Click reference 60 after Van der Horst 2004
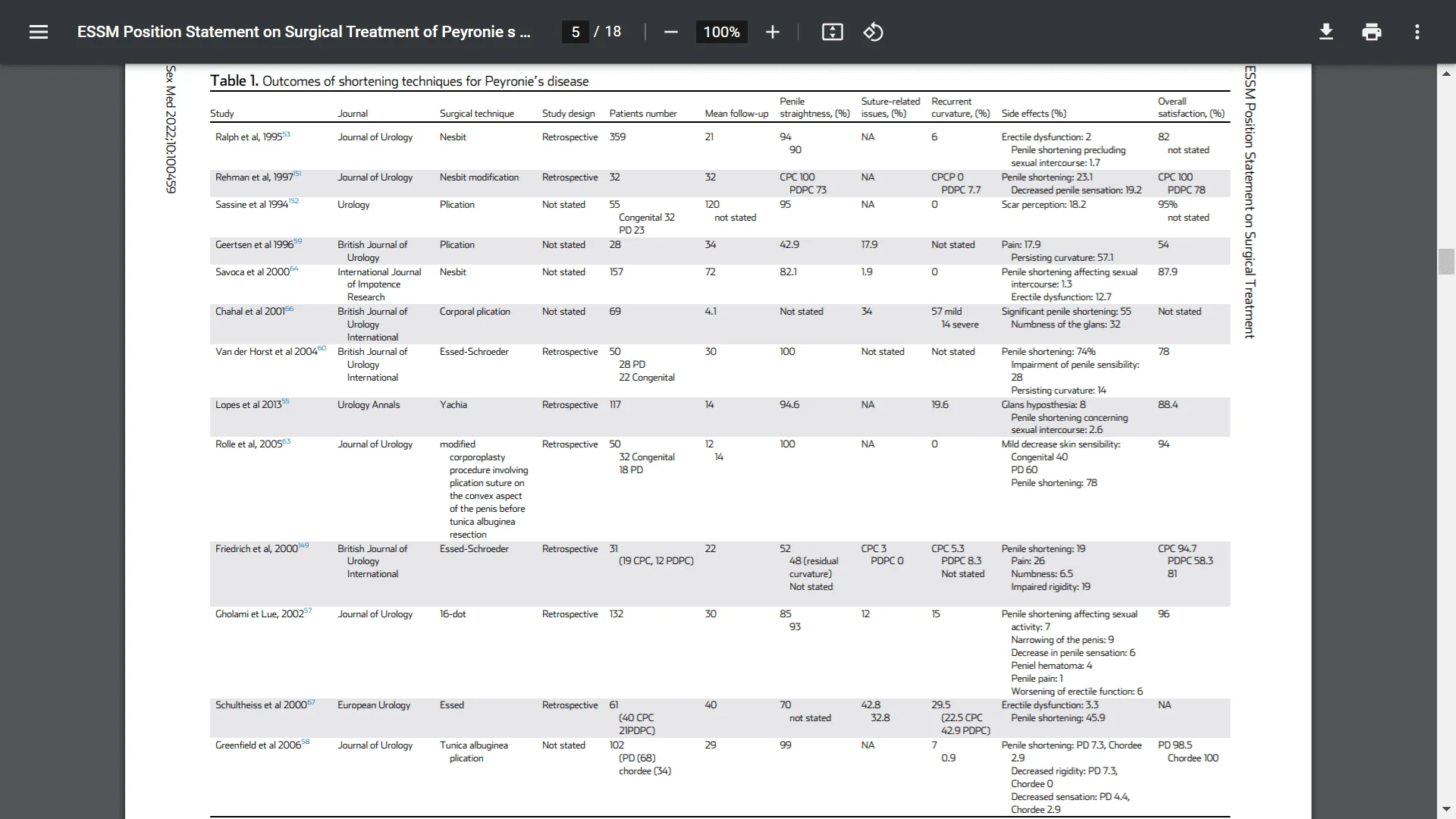This screenshot has width=1456, height=819. click(322, 348)
